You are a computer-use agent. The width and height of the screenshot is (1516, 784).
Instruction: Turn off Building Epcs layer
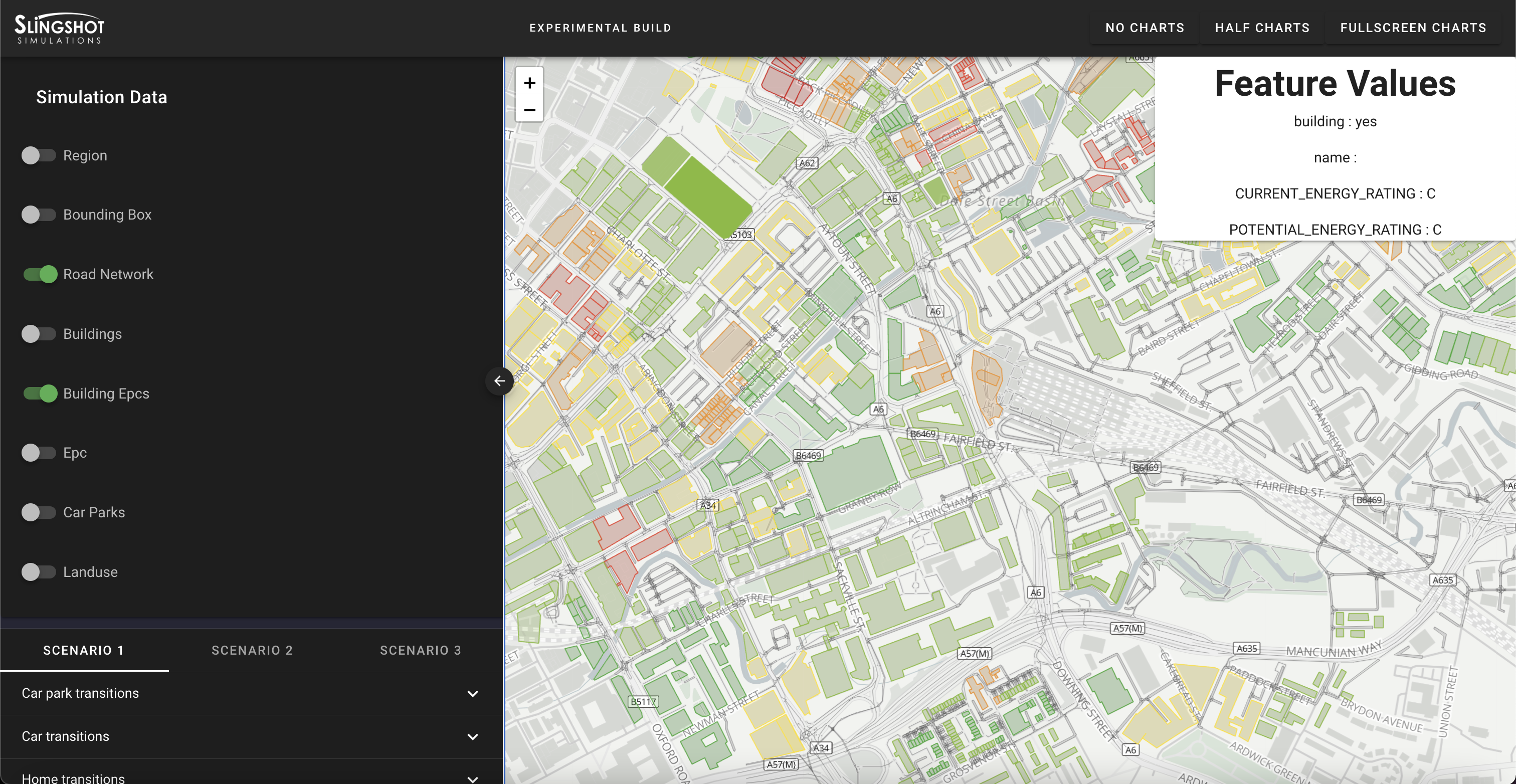40,393
